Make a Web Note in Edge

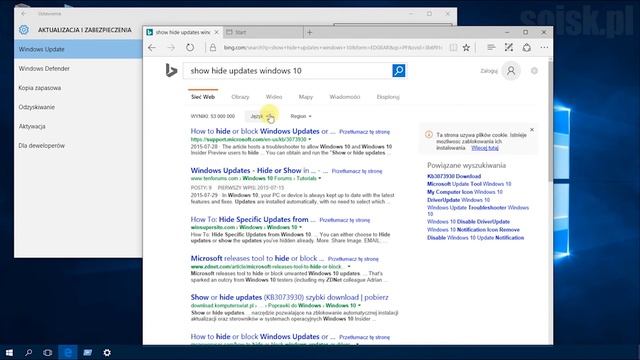(x=509, y=48)
